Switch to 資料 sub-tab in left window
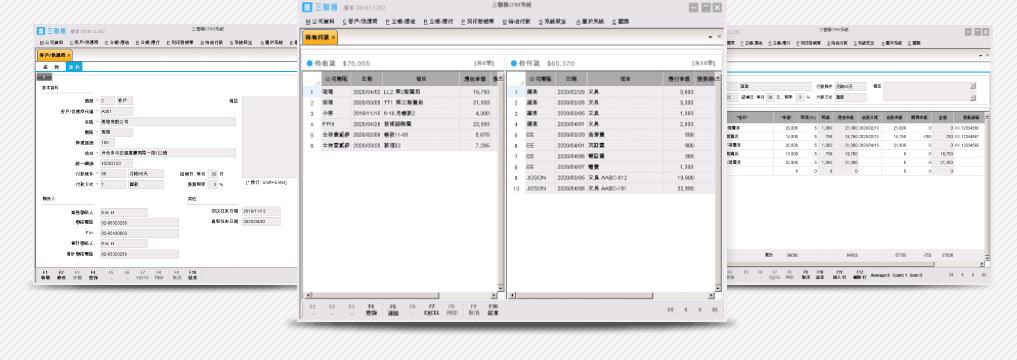The image size is (1017, 360). pos(73,67)
